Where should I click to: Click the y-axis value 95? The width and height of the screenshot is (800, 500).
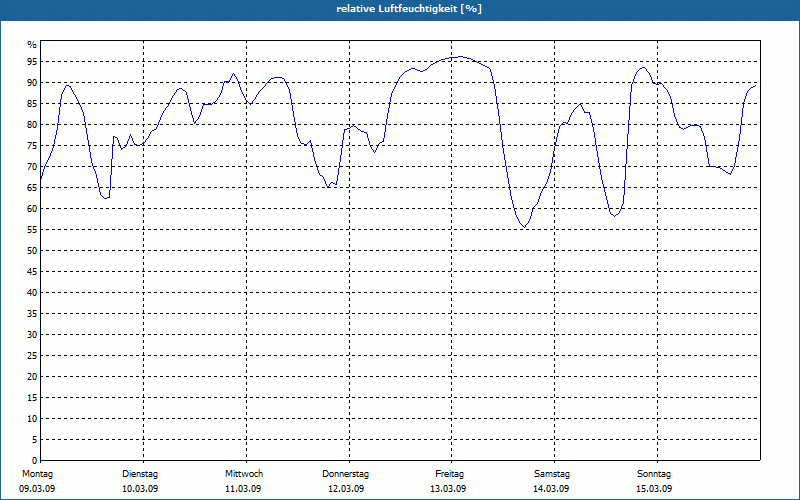32,62
